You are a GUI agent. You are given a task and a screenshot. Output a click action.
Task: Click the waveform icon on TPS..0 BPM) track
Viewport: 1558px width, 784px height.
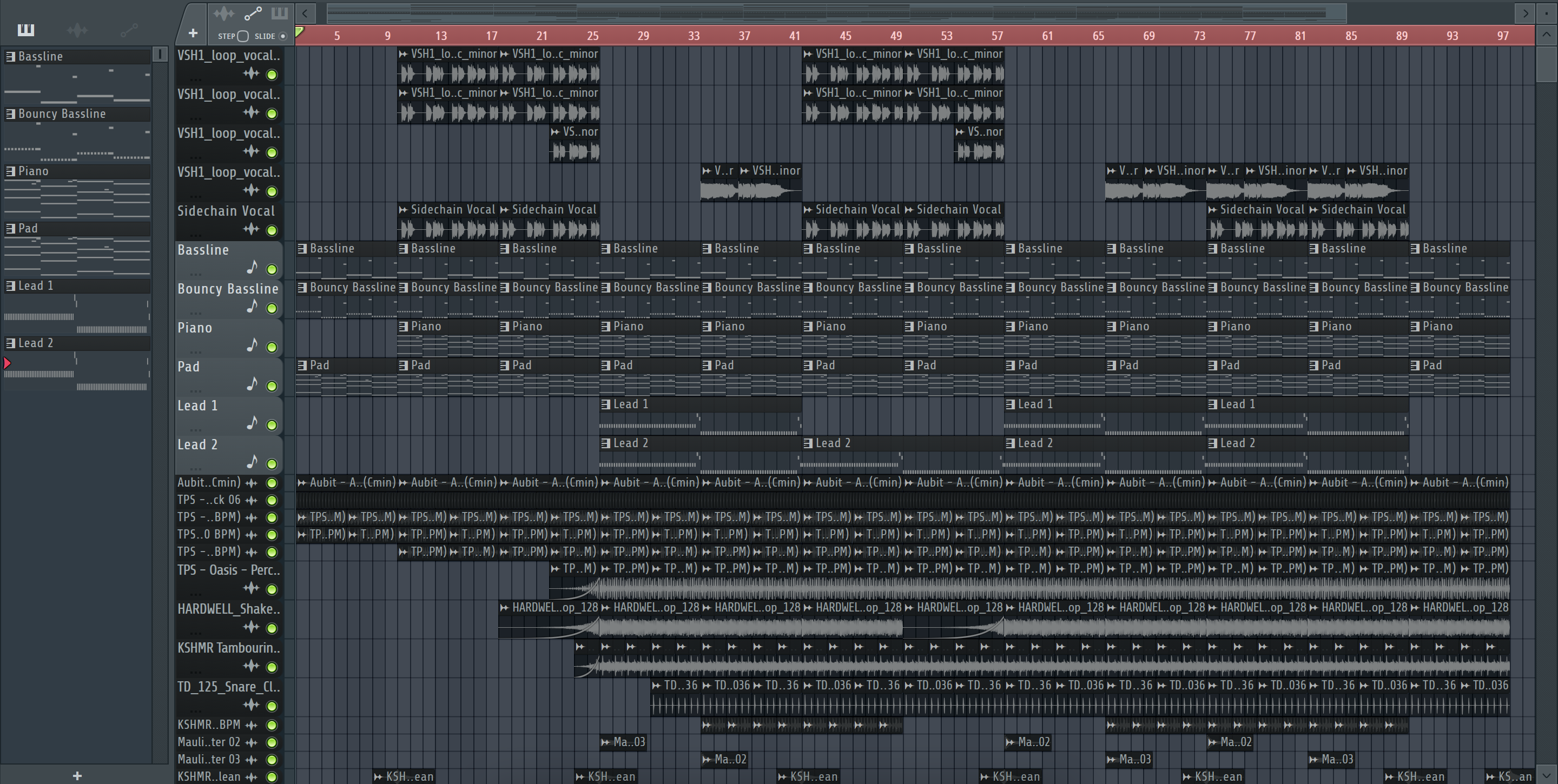tap(251, 534)
